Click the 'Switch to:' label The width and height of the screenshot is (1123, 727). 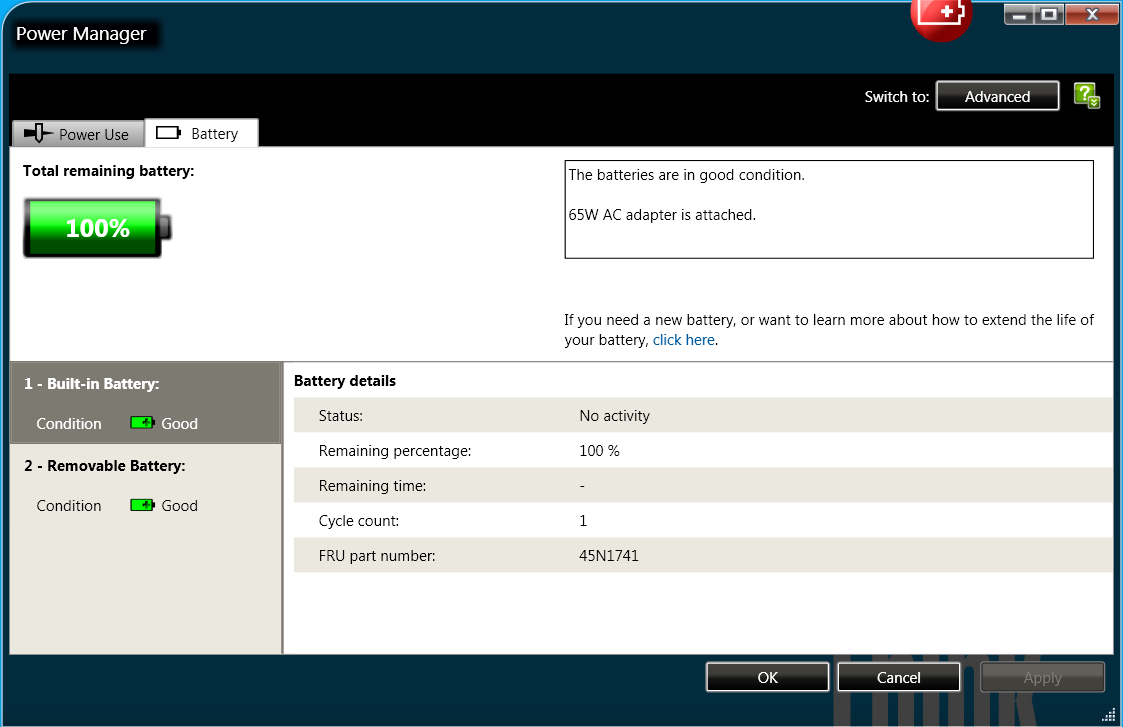tap(896, 97)
